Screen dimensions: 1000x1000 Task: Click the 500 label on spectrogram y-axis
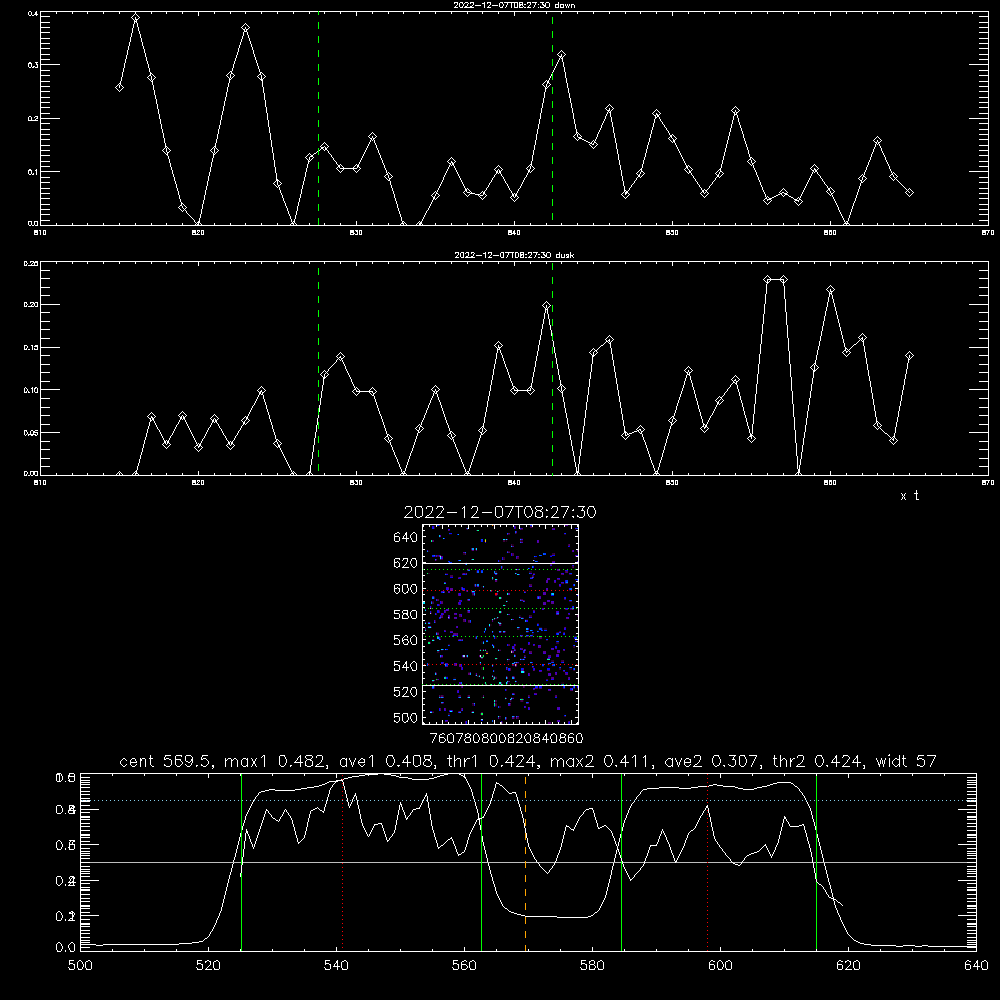[x=406, y=717]
